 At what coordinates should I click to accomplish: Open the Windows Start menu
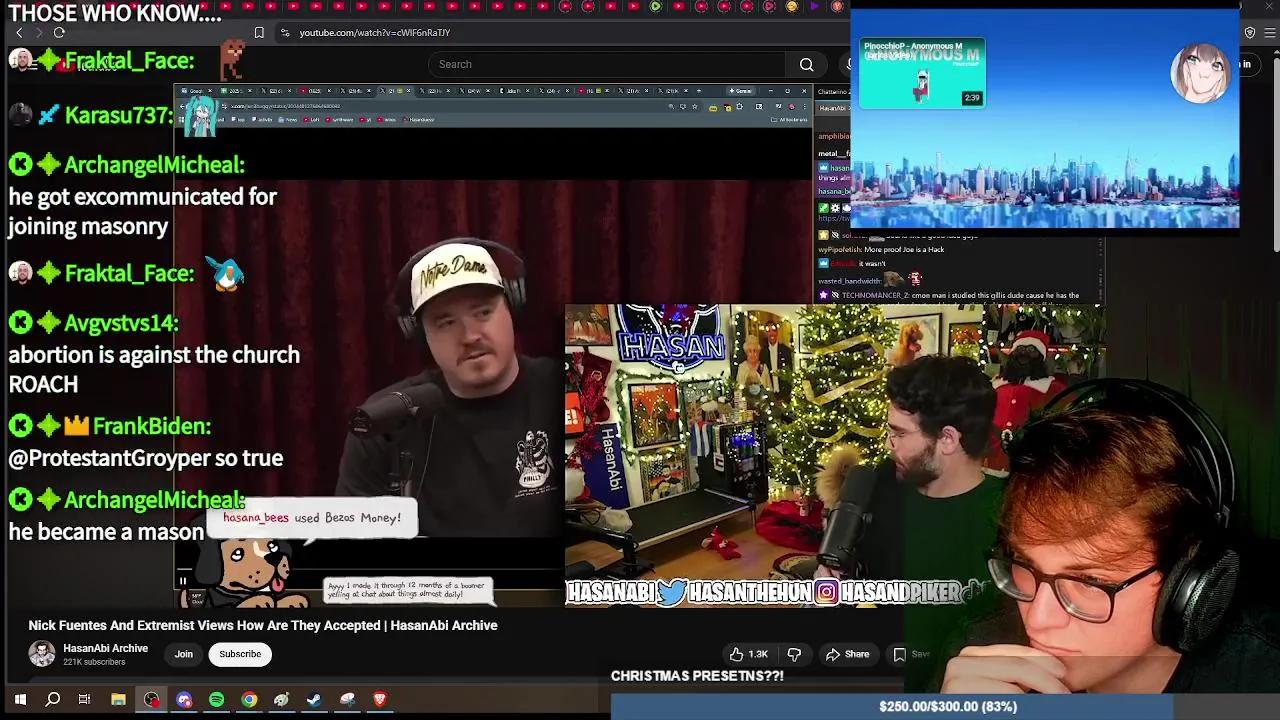click(20, 700)
